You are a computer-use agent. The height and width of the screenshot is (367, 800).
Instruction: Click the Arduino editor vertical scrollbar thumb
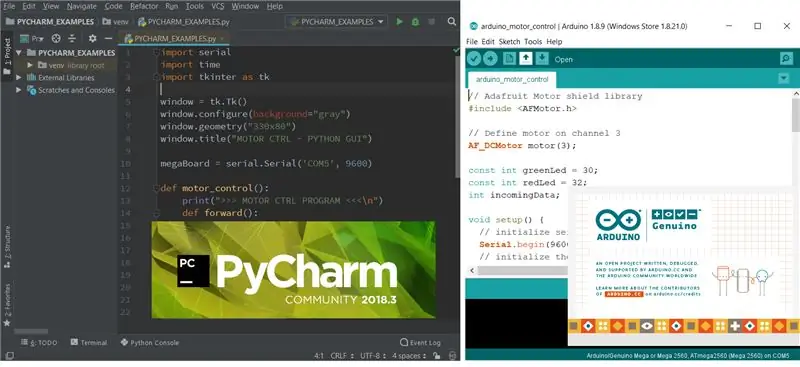[x=795, y=114]
